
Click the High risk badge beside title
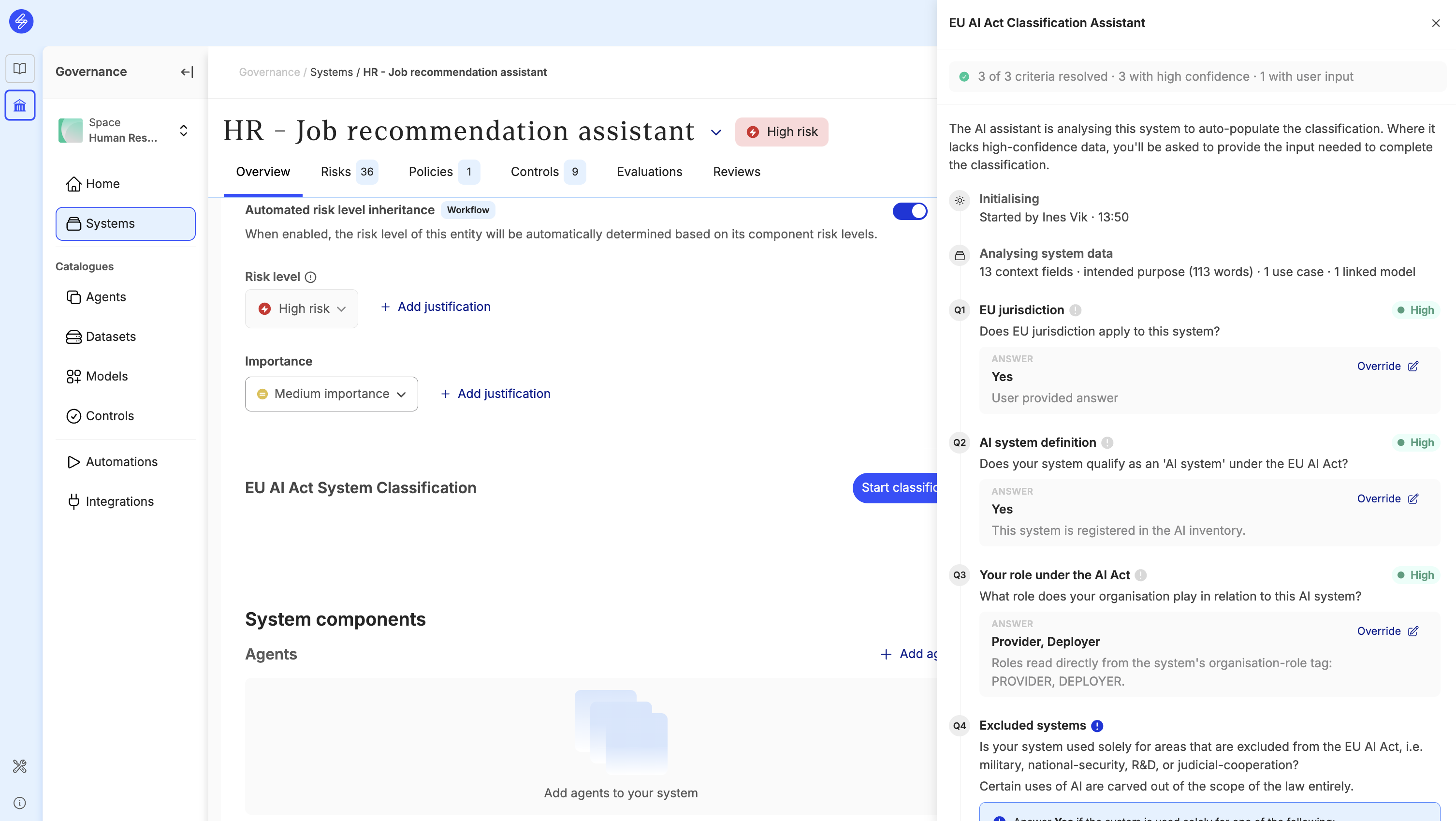781,132
